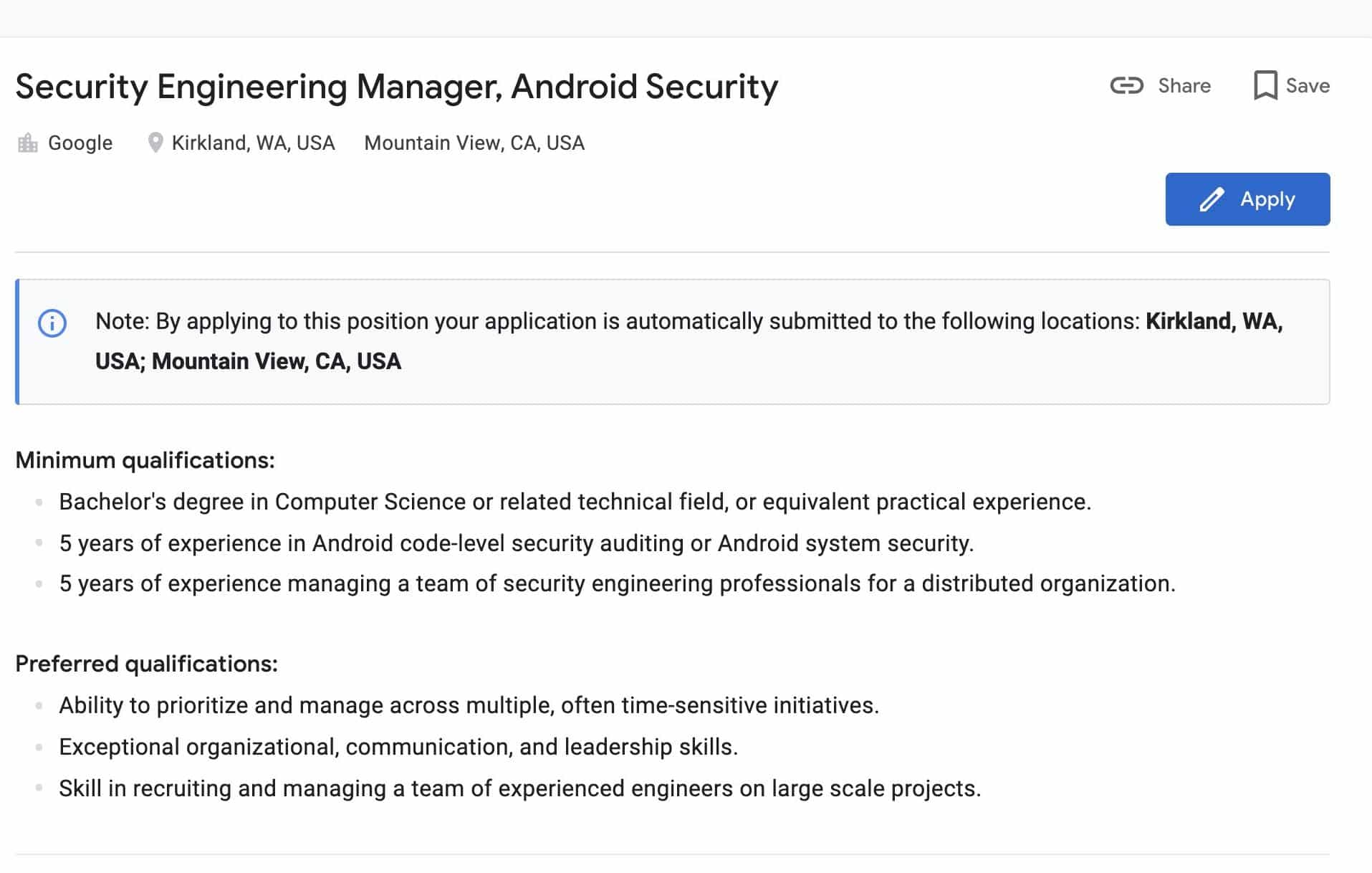Click the bold Kirkland, WA text in note
The image size is (1372, 873).
point(1214,321)
